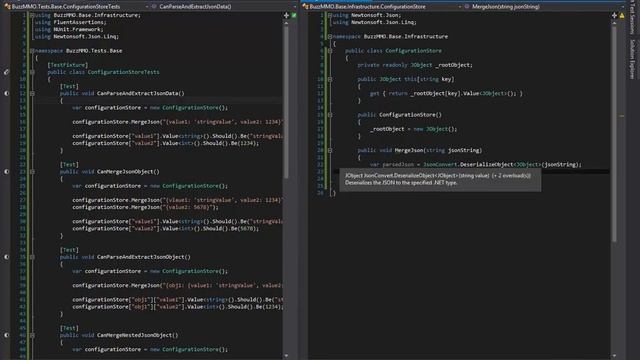Click the yellow marker on right pane marker bar
640x360 pixels.
tap(622, 116)
